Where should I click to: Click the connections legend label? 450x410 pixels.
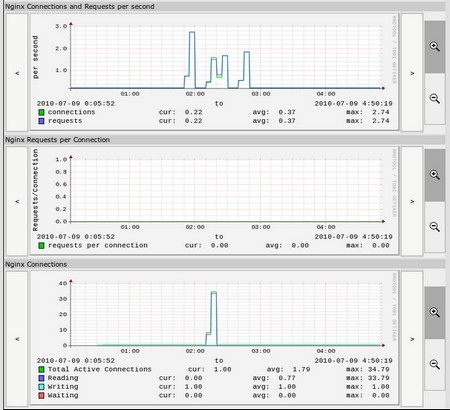point(71,112)
